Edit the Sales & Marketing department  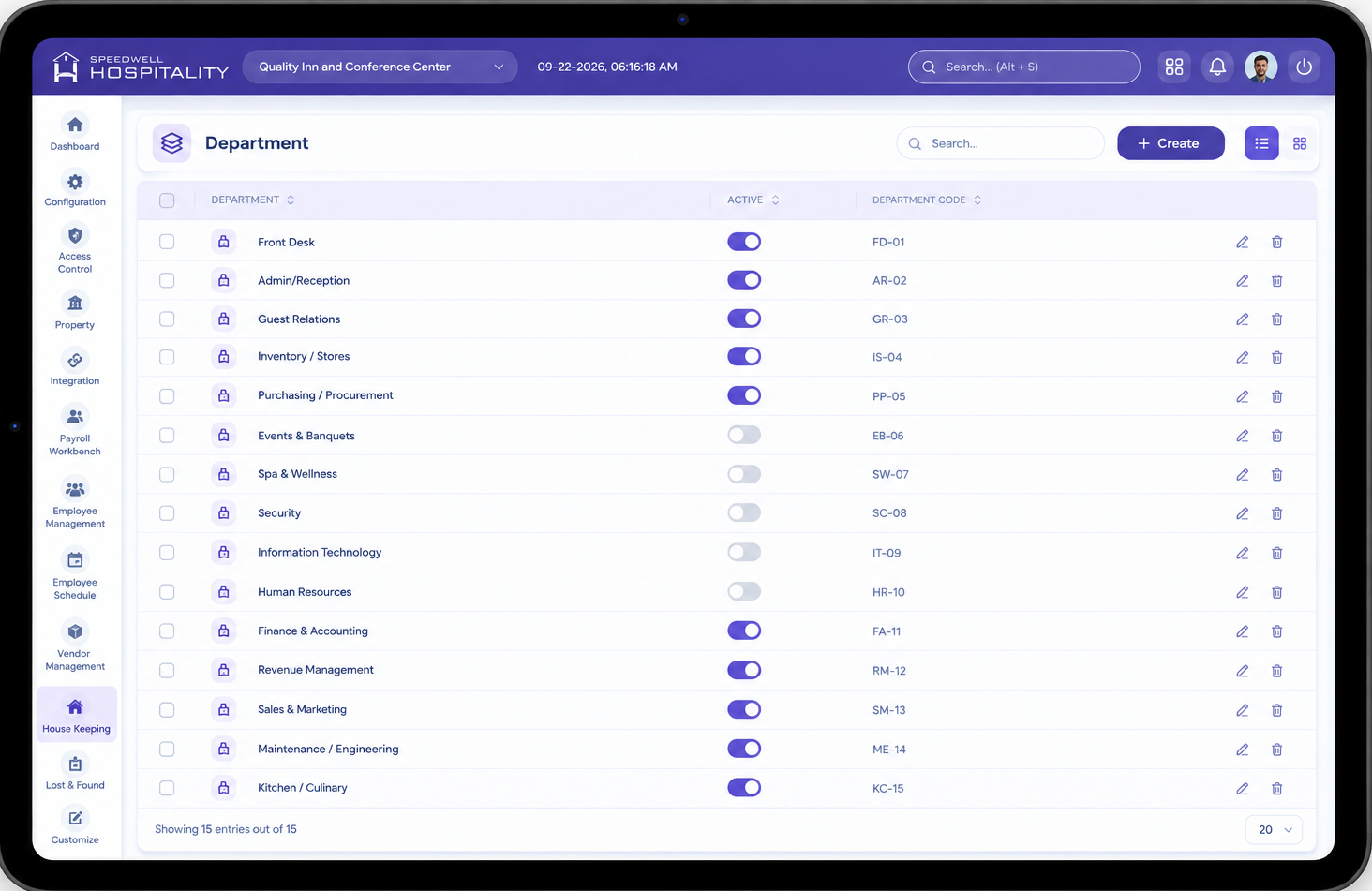[x=1242, y=710]
